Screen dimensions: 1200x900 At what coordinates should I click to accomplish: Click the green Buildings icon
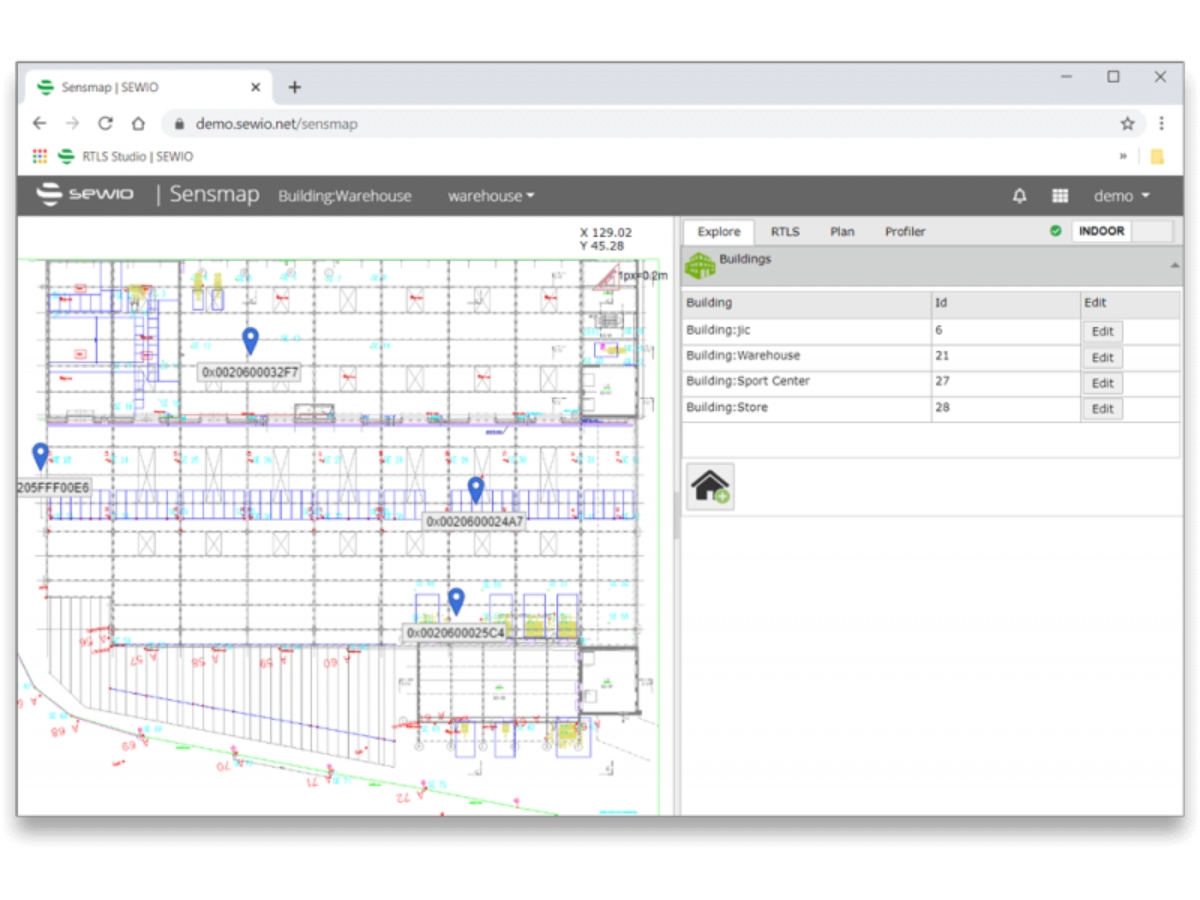coord(699,266)
